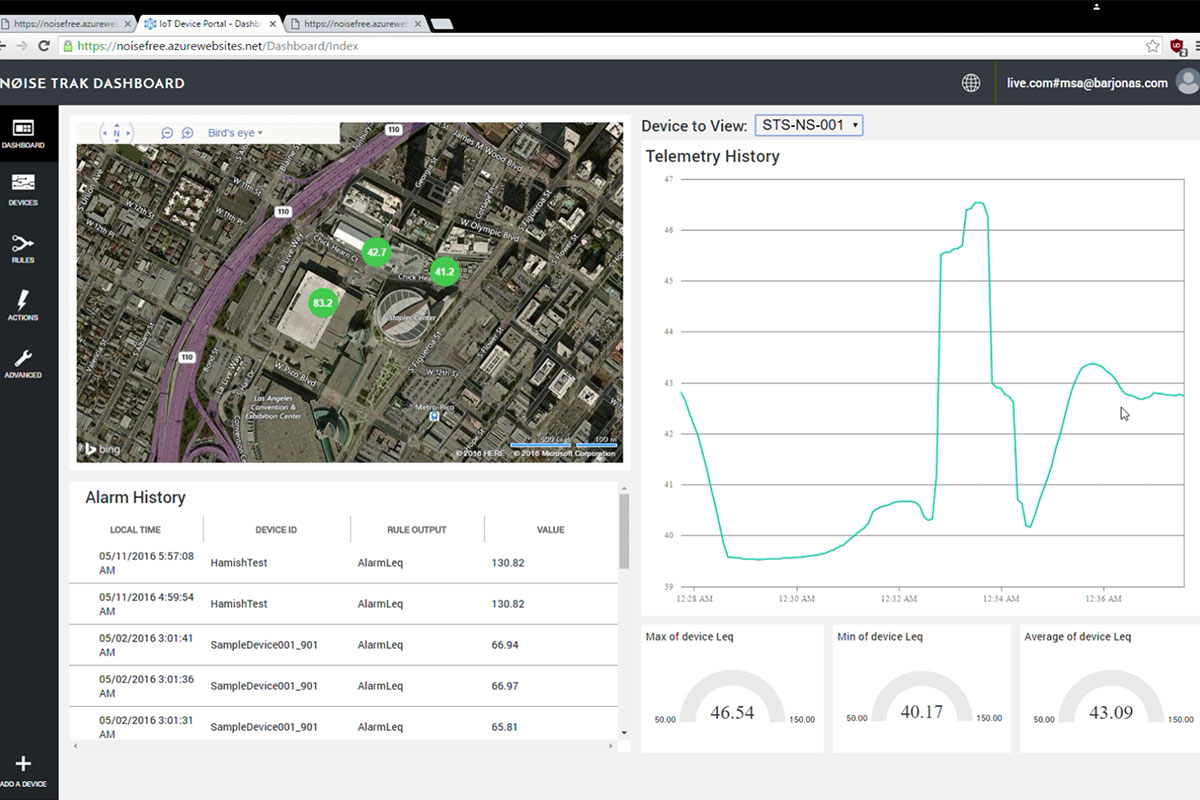Switch to the third noisefree browser tab

(355, 23)
